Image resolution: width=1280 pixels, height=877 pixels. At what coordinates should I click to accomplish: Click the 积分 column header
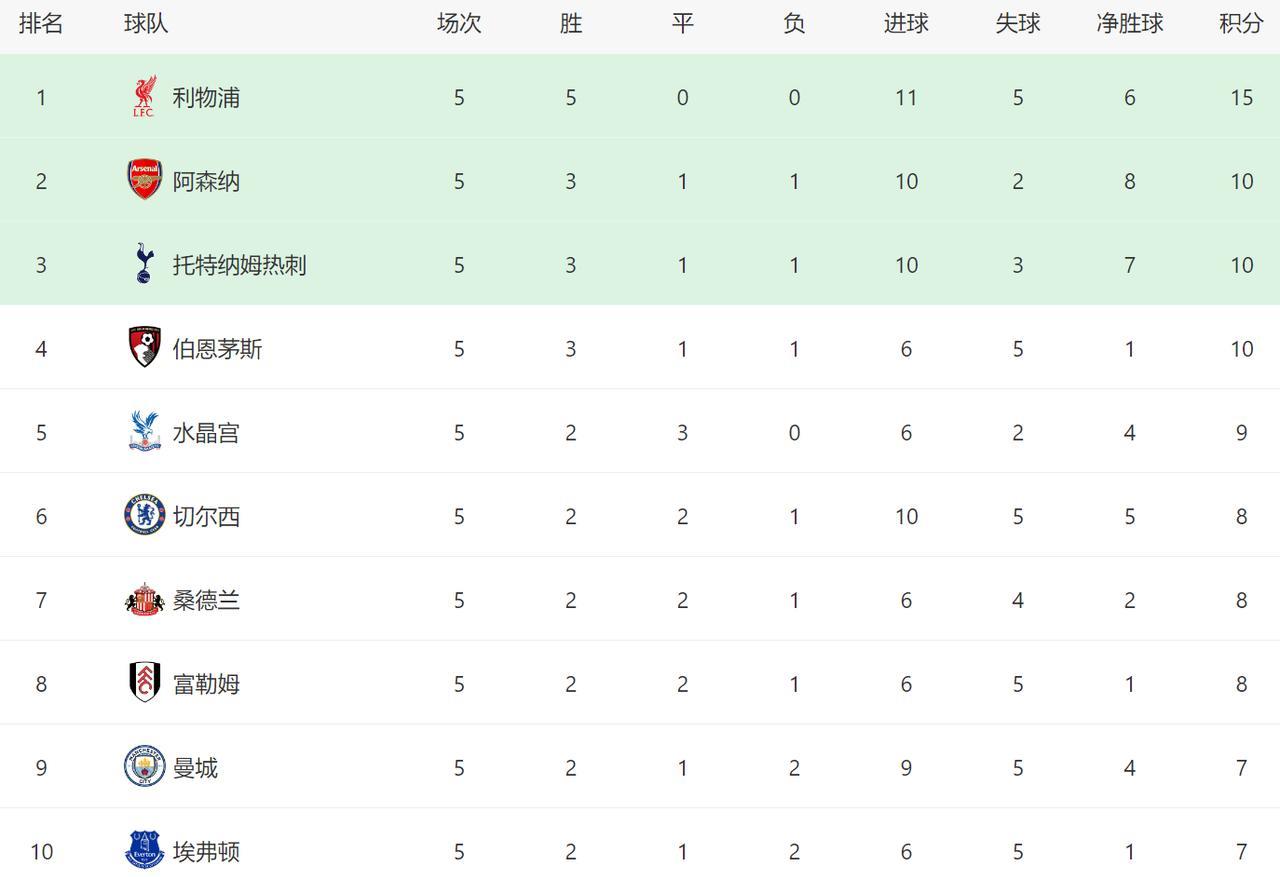click(x=1241, y=24)
